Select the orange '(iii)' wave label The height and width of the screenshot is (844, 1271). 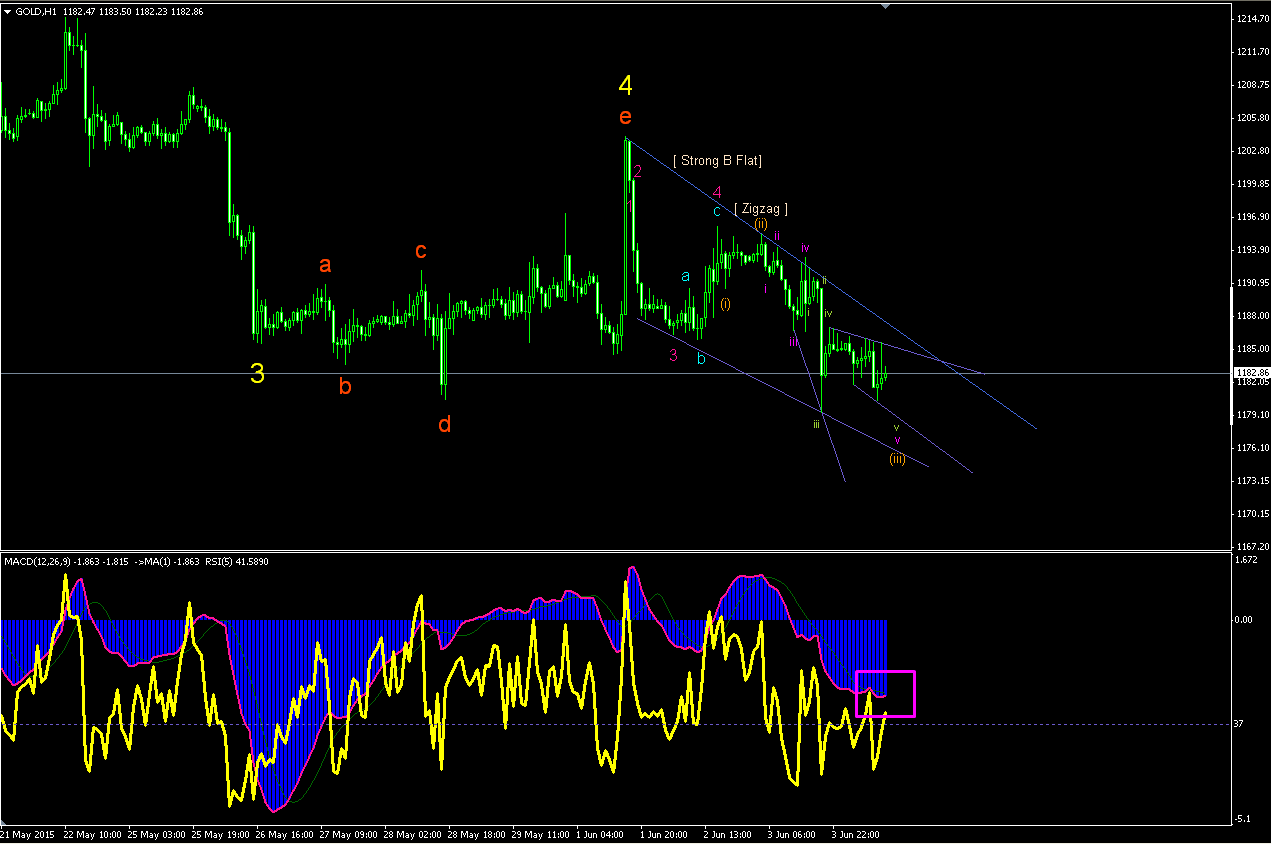[897, 459]
